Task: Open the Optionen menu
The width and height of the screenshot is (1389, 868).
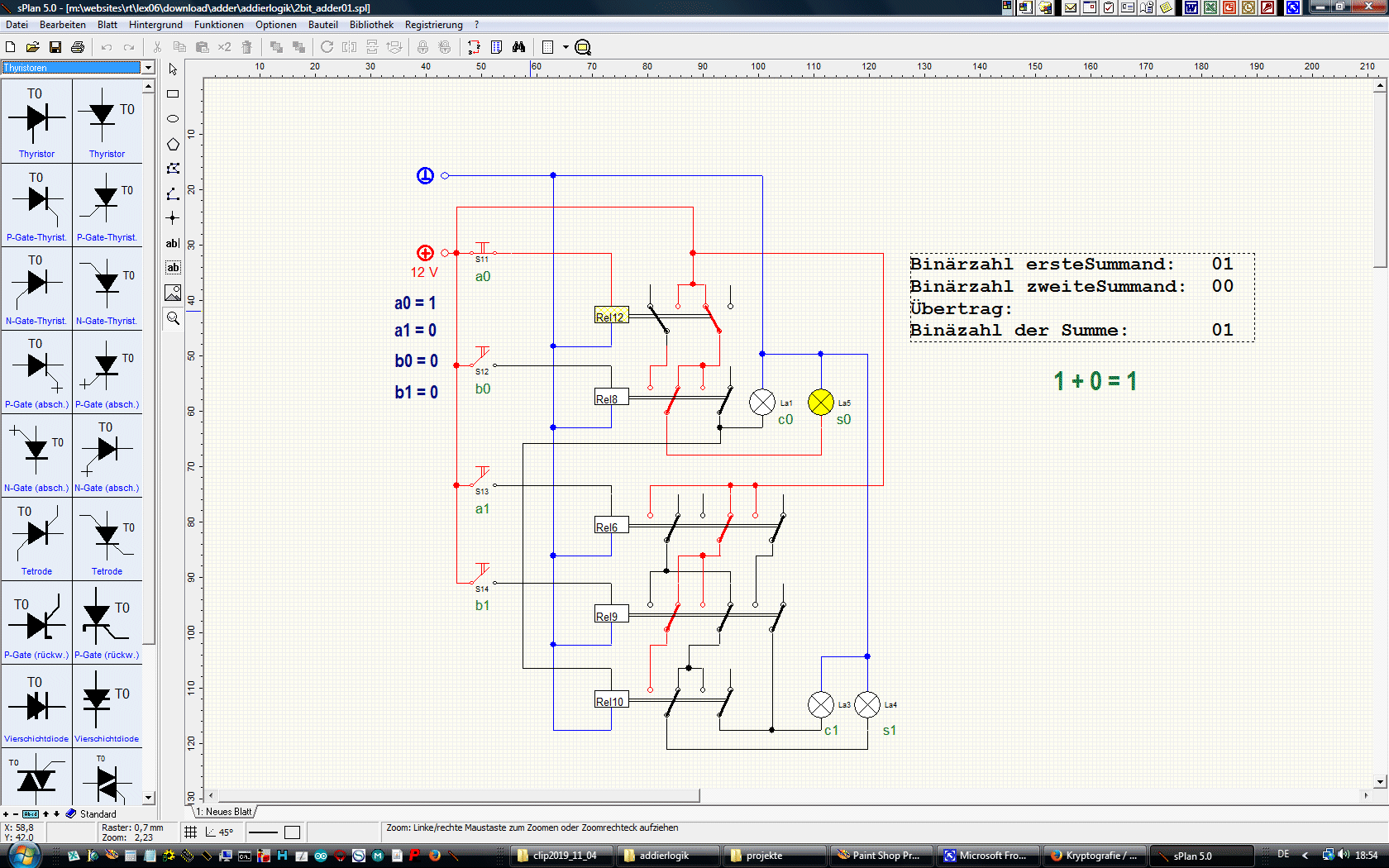Action: pos(276,25)
